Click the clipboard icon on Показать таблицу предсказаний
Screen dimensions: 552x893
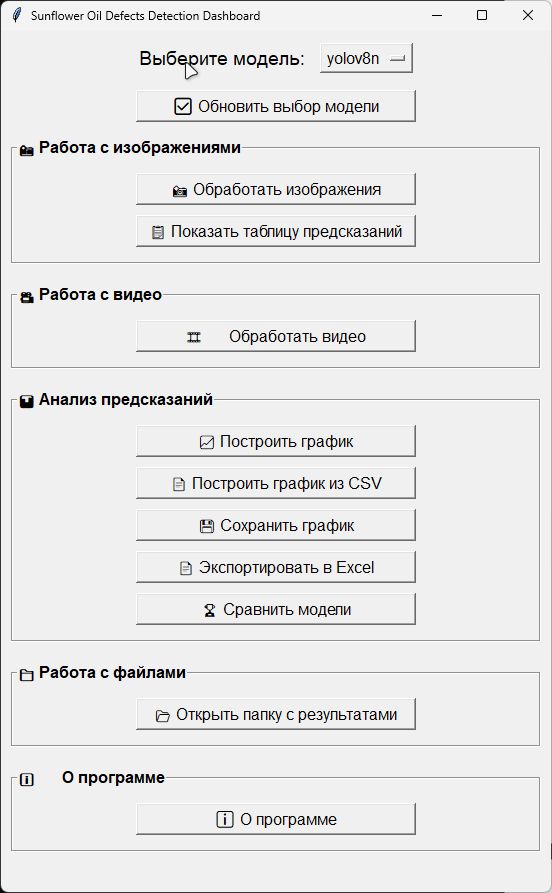coord(158,232)
